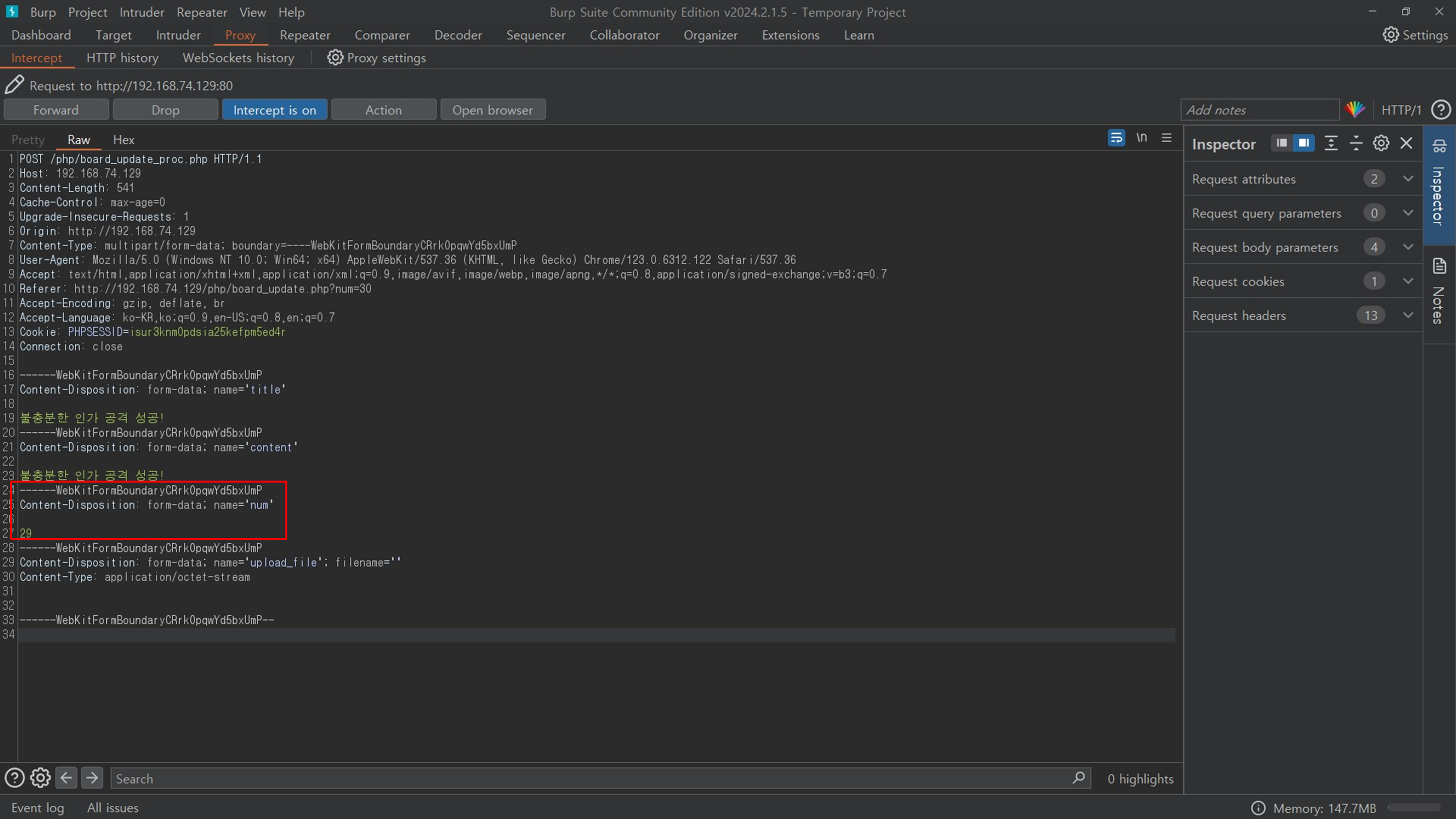Select Inspector right-side layout icon
Viewport: 1456px width, 819px height.
1304,143
